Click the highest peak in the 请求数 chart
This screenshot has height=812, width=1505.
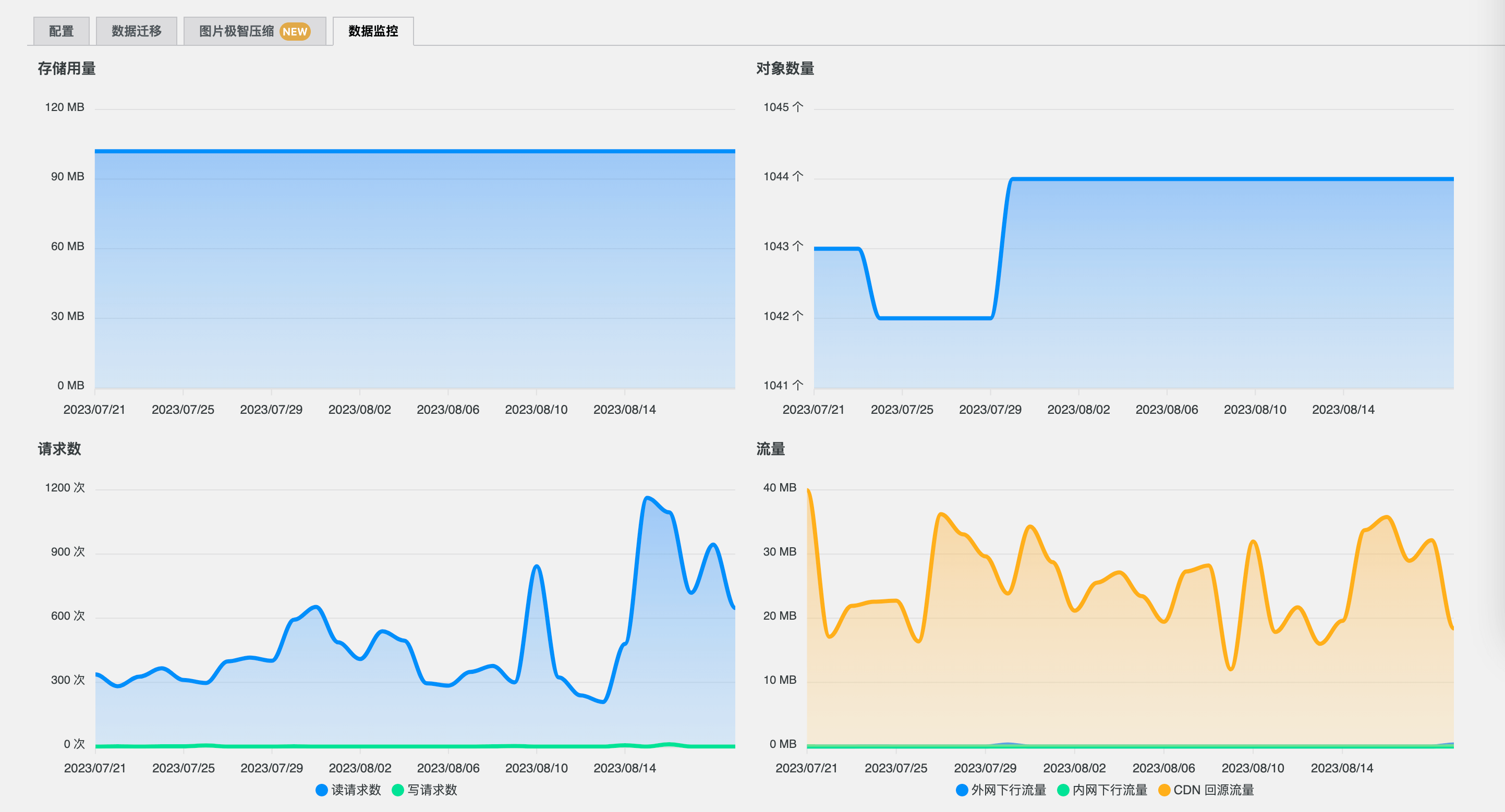click(x=647, y=497)
